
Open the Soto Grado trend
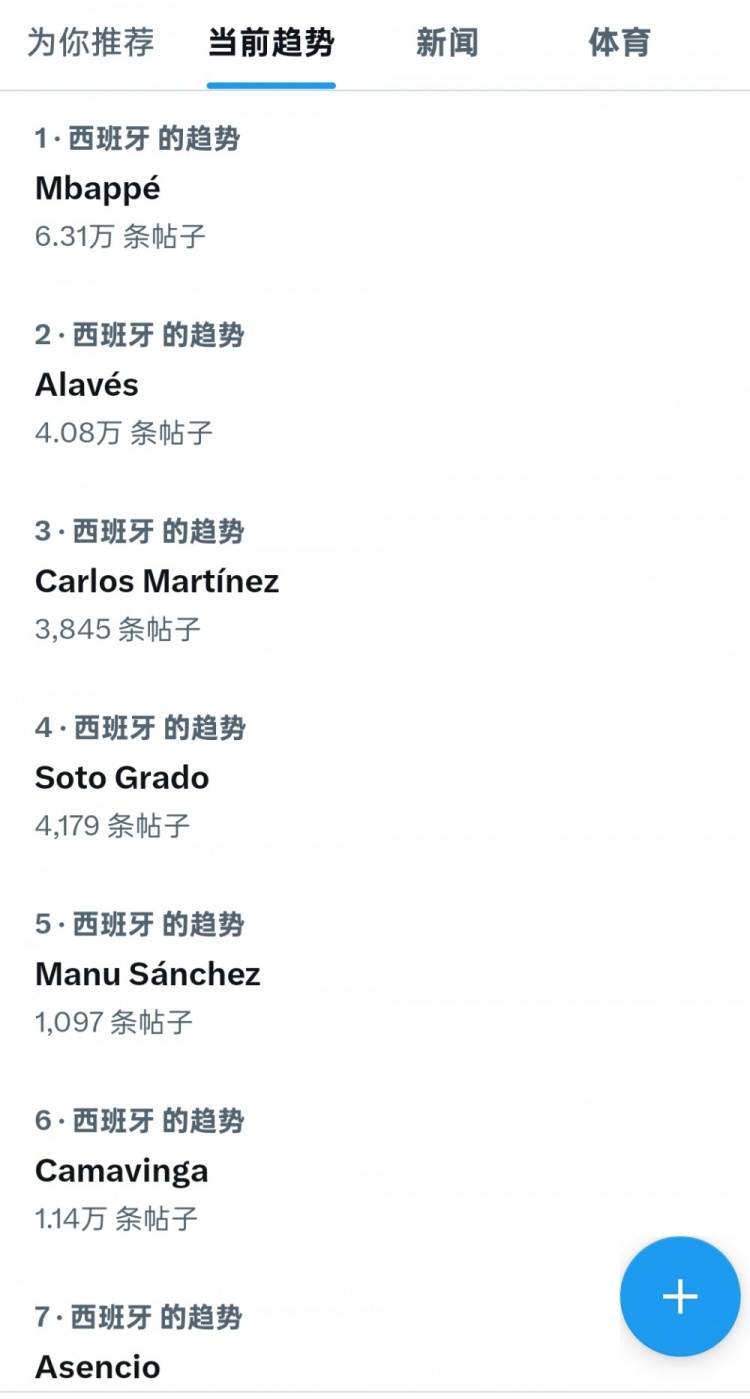pos(122,777)
